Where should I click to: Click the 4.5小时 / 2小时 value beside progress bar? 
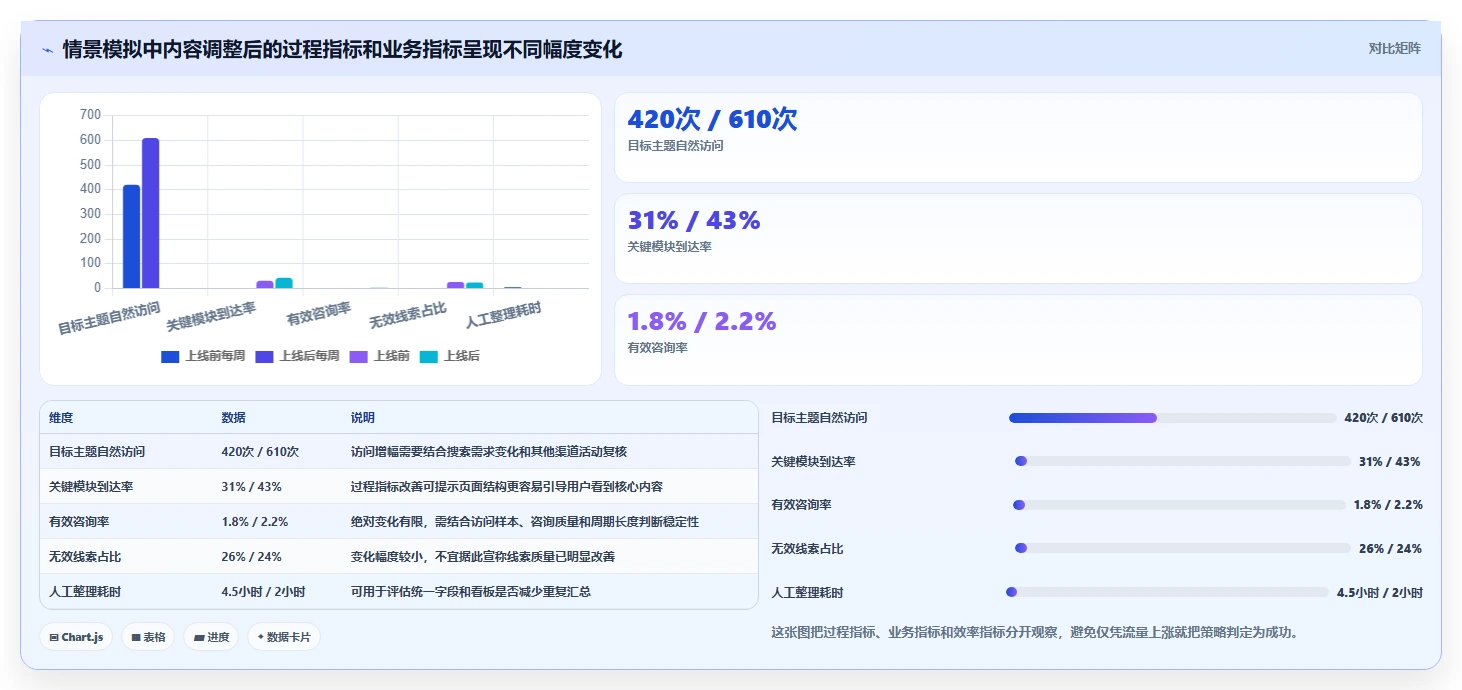[1380, 592]
